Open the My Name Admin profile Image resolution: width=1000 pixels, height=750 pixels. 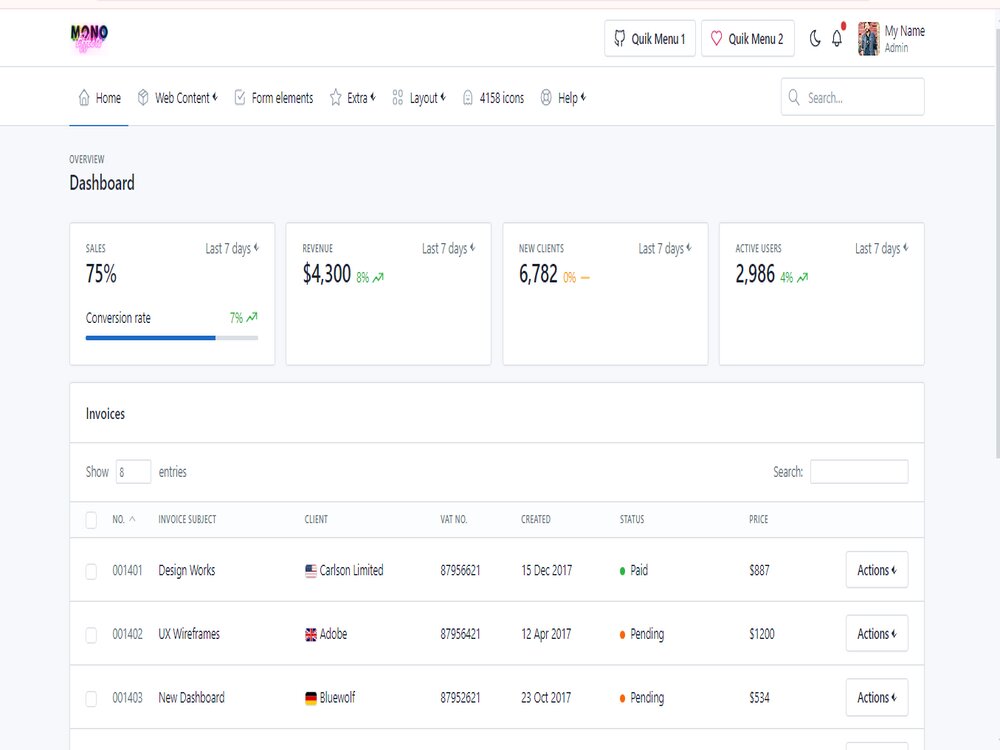[x=891, y=39]
